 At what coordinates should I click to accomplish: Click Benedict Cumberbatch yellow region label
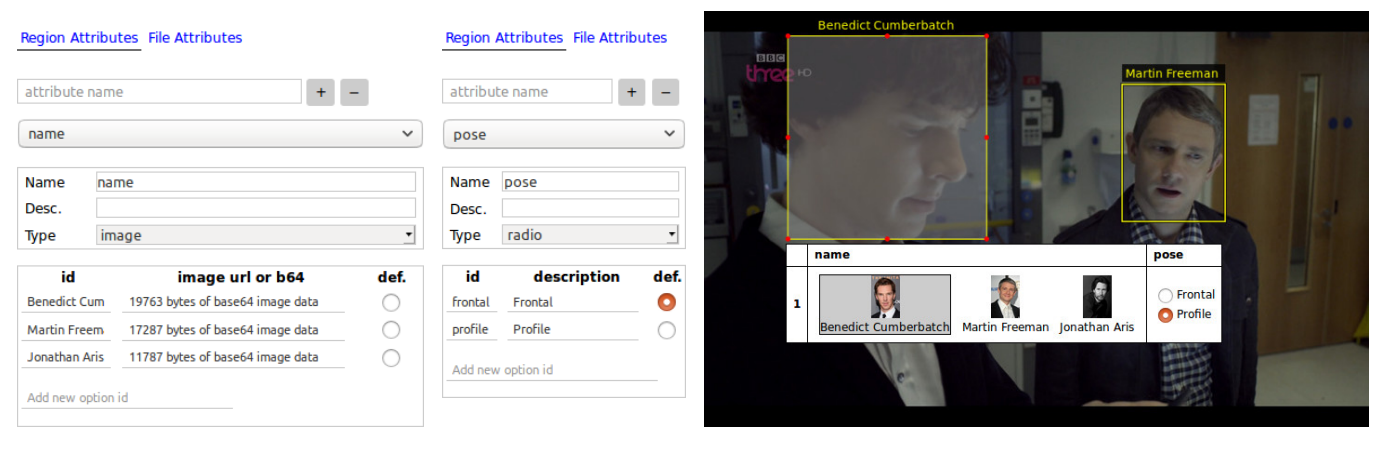[886, 26]
